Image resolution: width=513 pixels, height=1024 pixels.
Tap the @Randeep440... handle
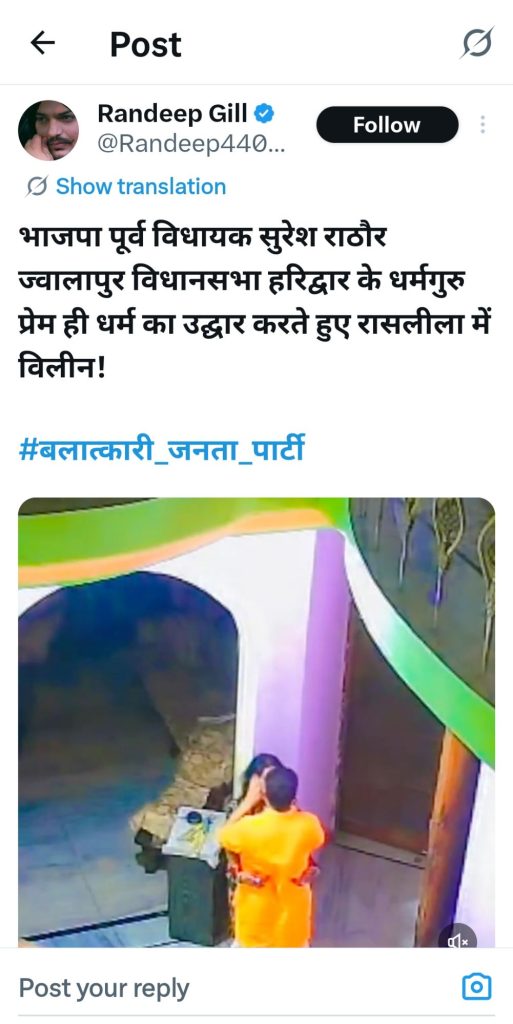pos(191,143)
